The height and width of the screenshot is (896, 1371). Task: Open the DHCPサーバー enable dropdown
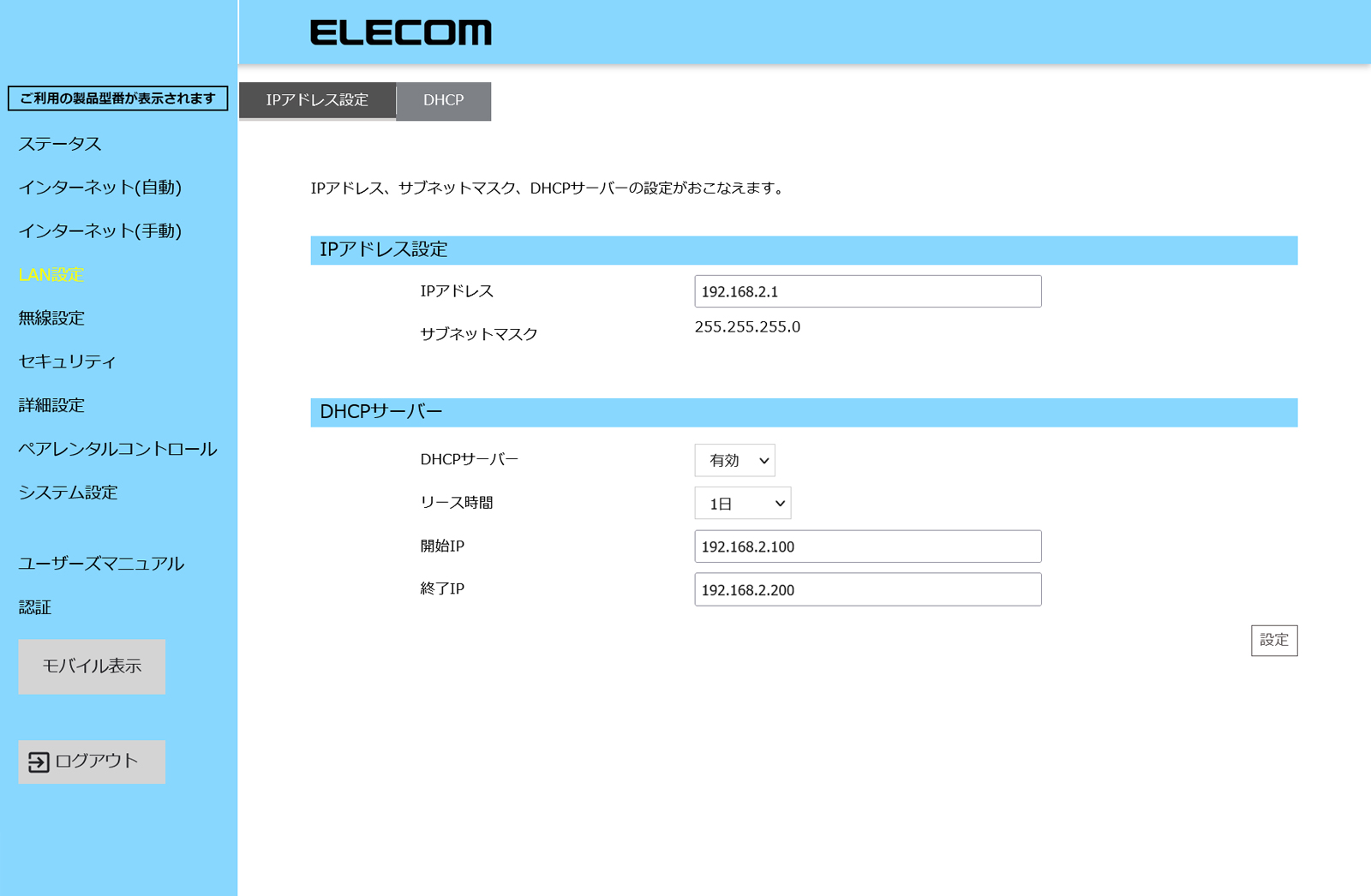coord(734,460)
